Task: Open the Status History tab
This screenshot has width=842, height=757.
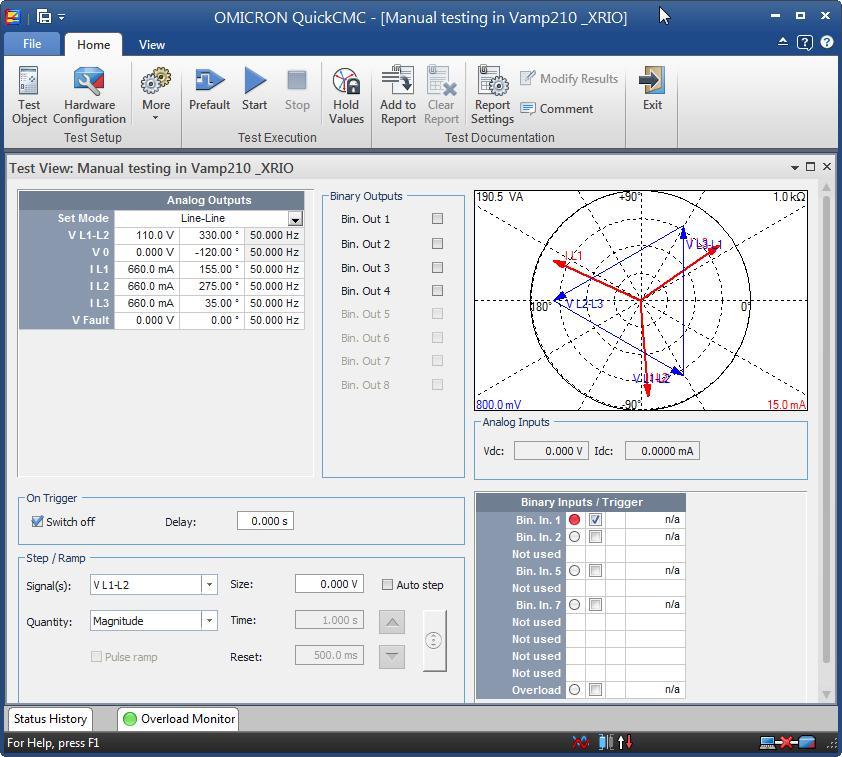Action: 50,718
